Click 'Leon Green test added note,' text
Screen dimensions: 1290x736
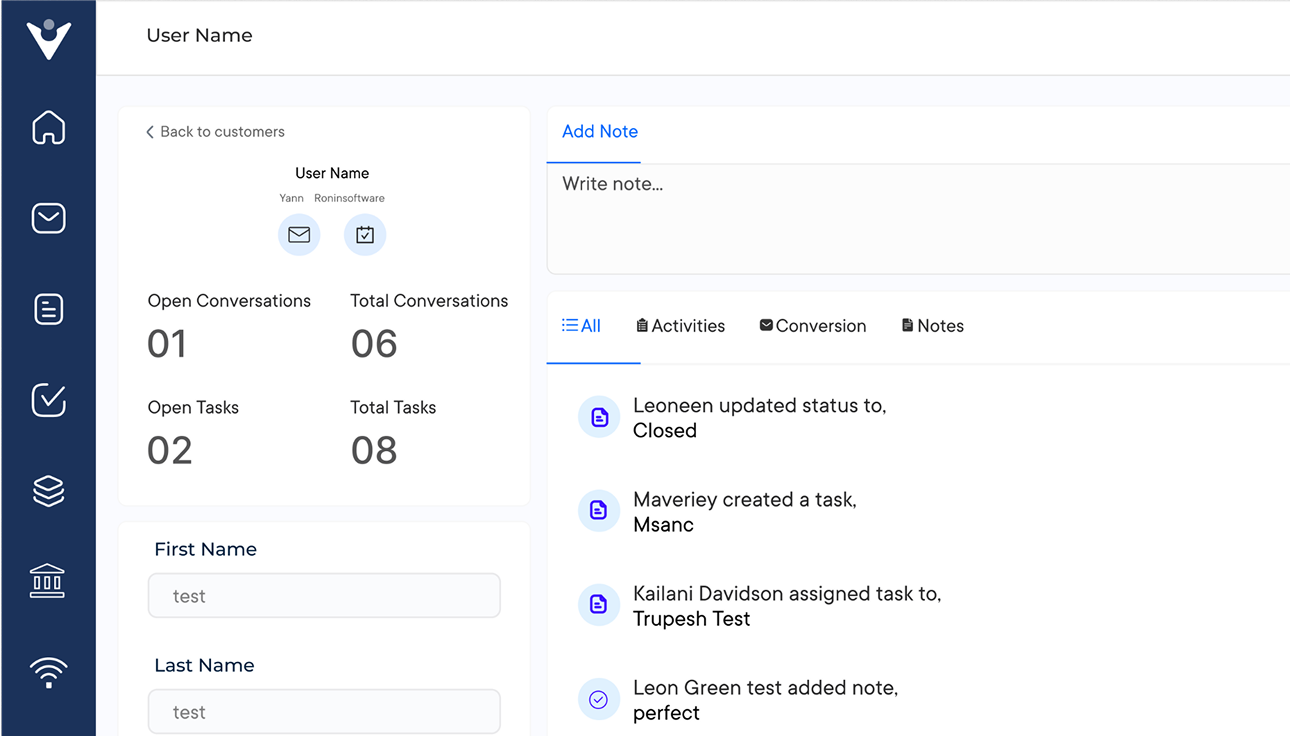[766, 688]
